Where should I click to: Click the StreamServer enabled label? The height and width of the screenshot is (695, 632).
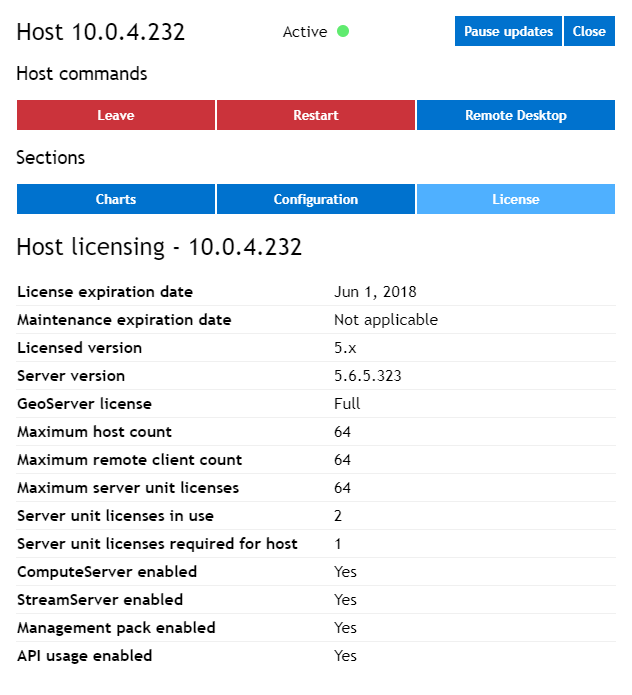coord(100,600)
